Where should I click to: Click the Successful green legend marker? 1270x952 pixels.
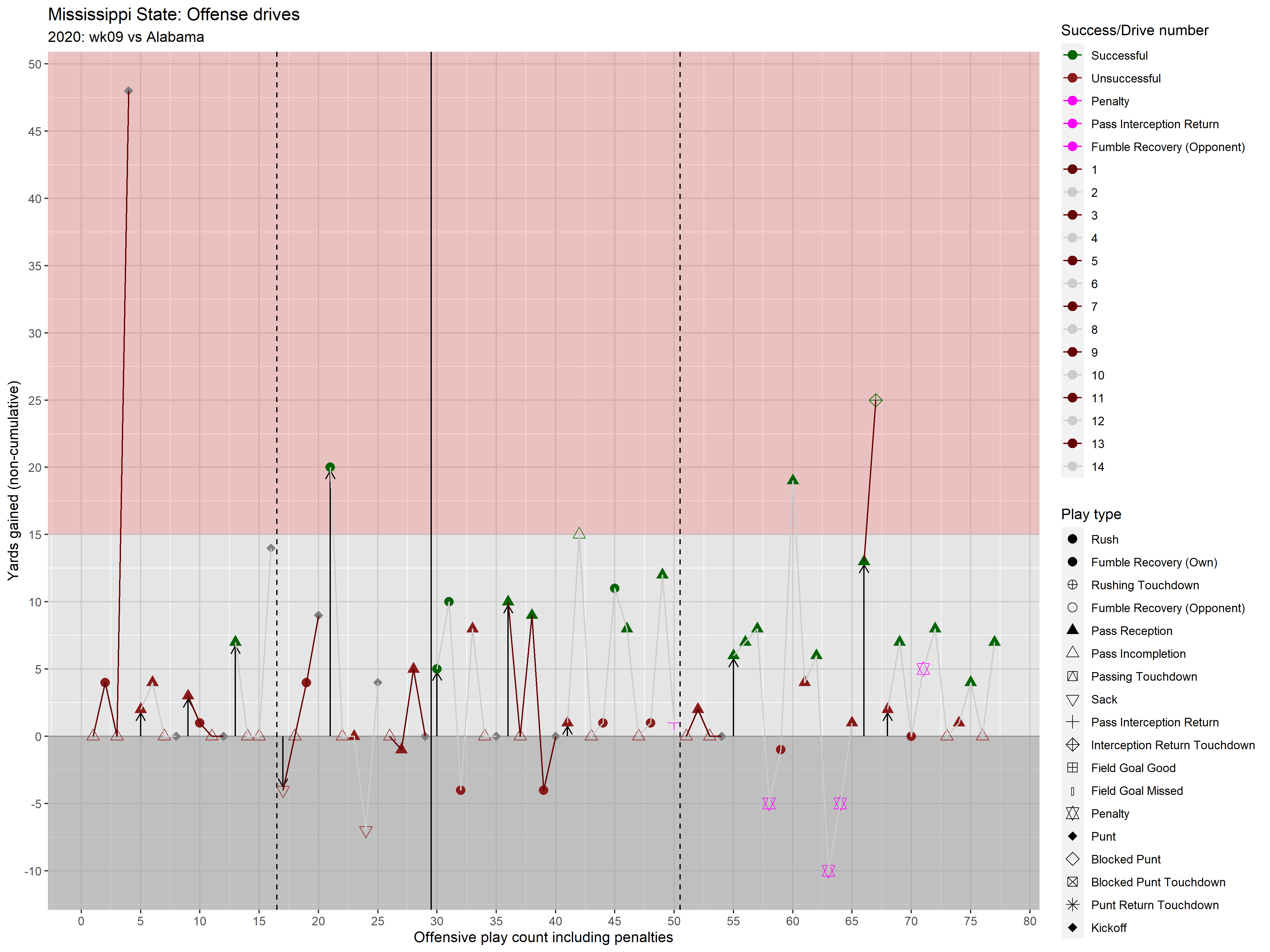pos(1072,56)
